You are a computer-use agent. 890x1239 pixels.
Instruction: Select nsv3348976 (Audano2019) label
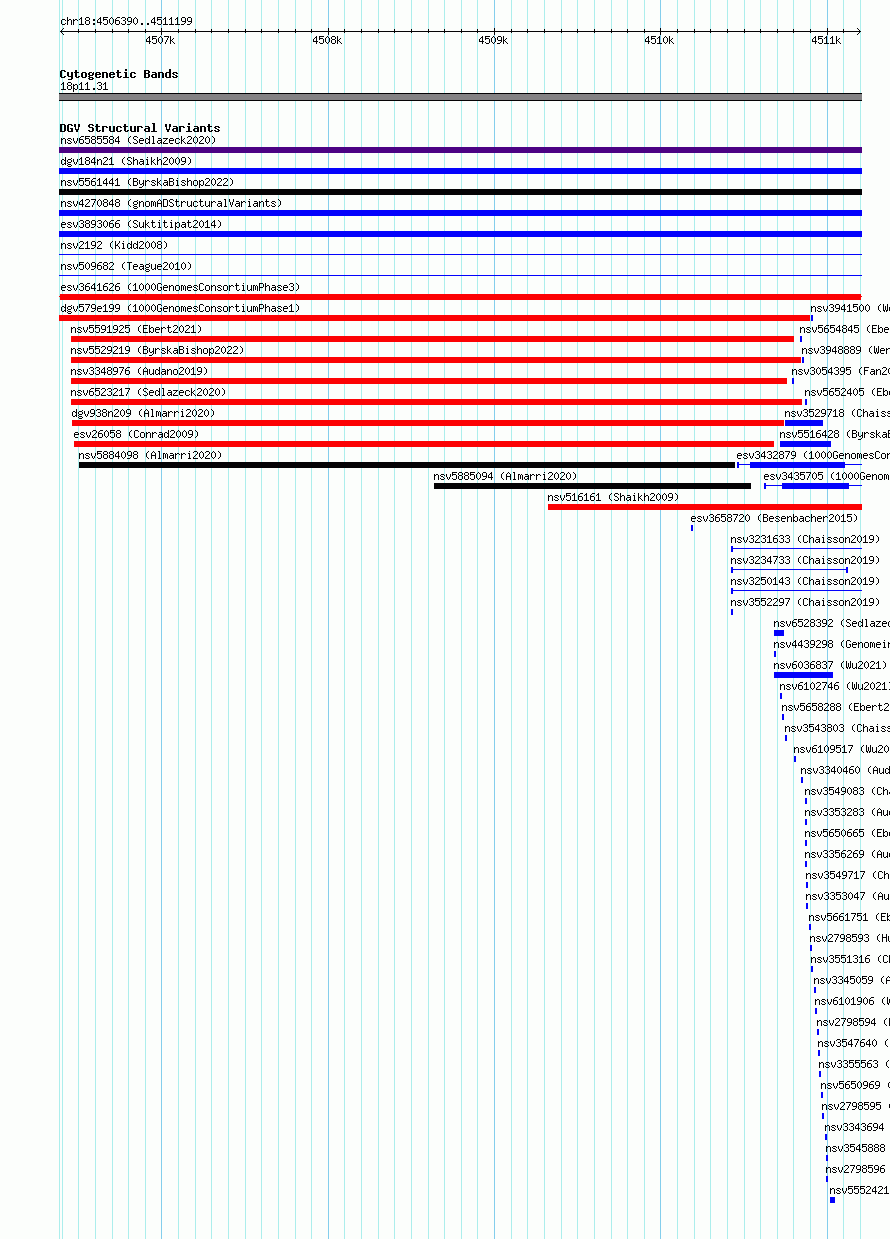[139, 371]
